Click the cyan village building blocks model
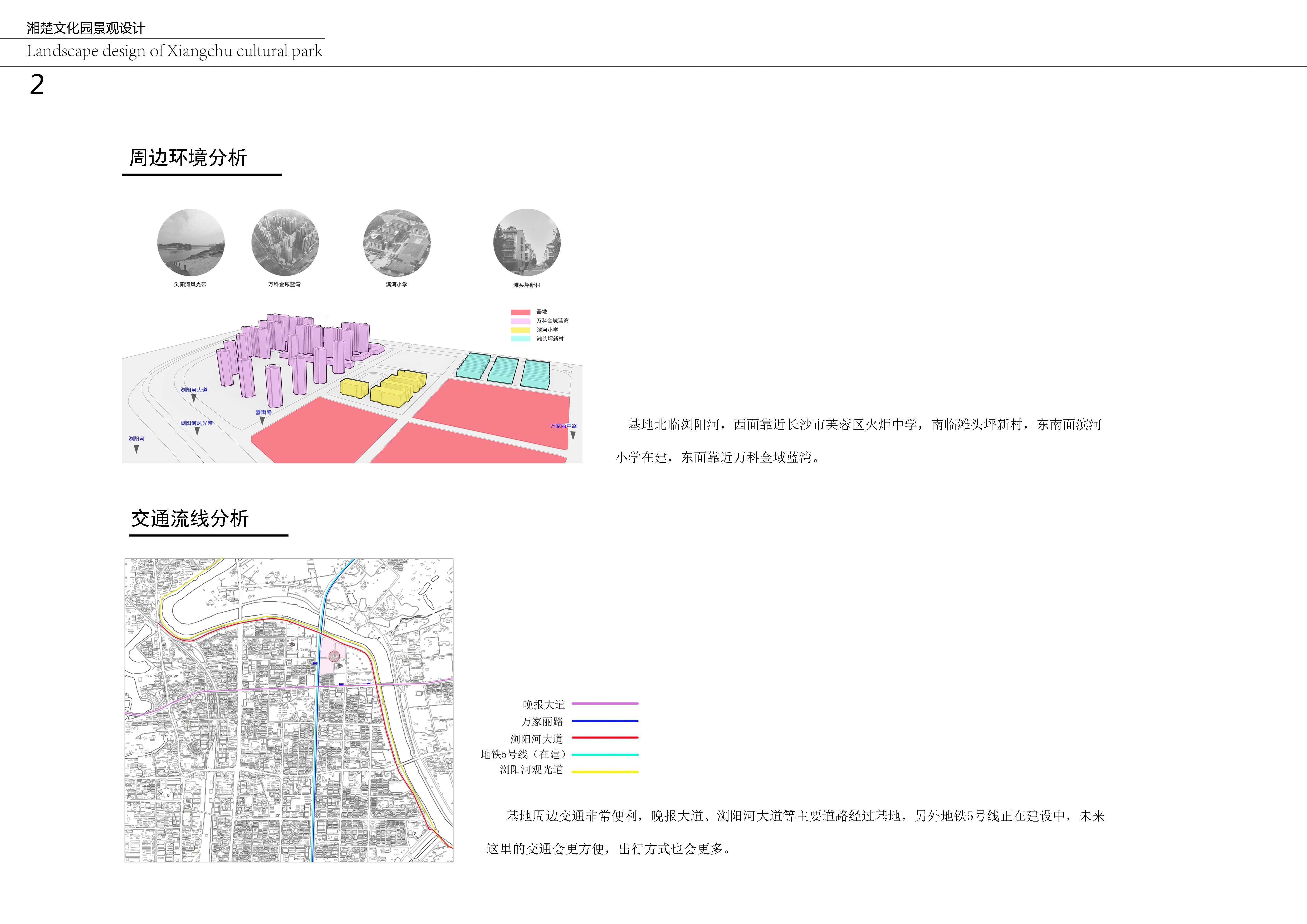The width and height of the screenshot is (1307, 924). tap(503, 370)
